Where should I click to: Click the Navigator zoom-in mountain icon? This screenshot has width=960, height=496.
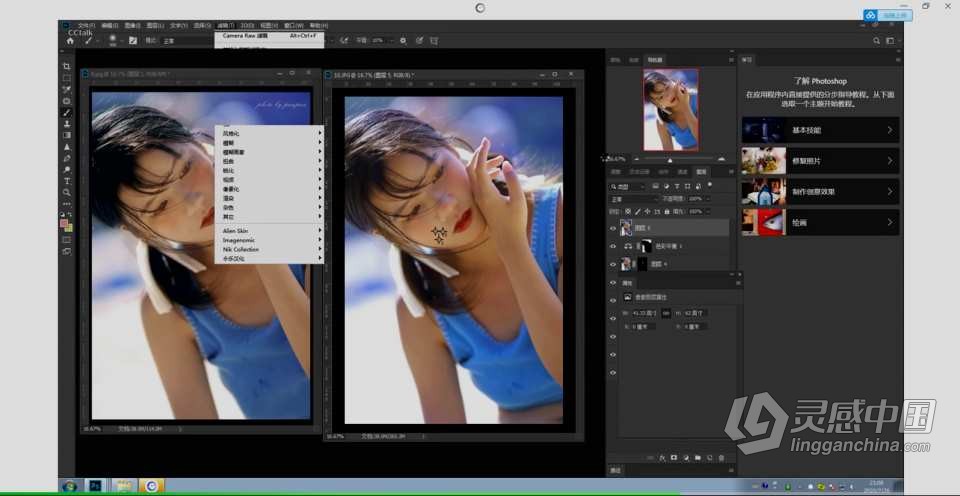click(x=721, y=159)
